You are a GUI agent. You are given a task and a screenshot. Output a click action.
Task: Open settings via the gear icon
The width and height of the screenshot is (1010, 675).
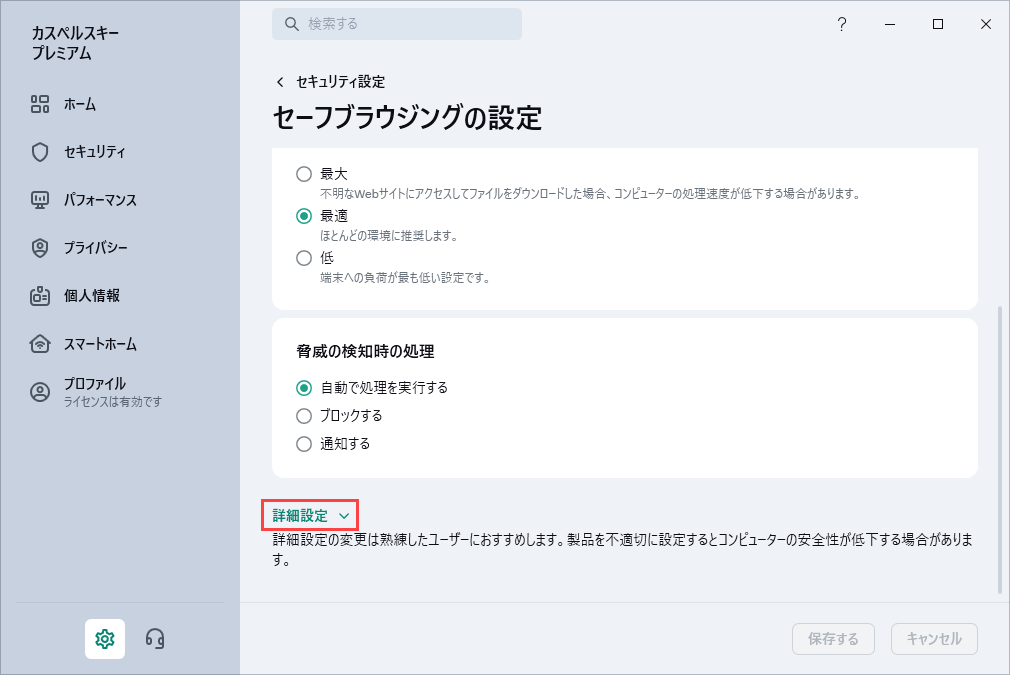[x=105, y=638]
